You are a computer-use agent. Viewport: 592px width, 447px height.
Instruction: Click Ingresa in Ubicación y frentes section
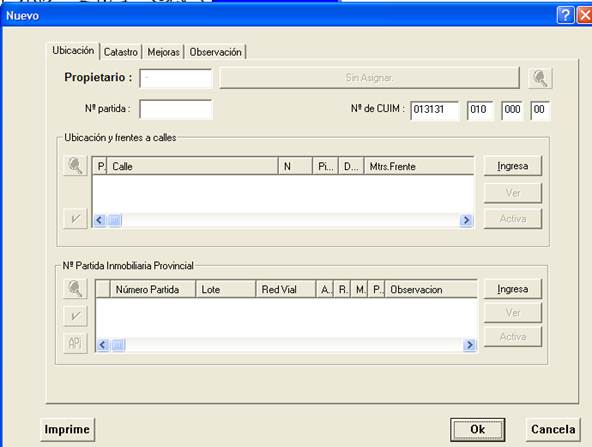pyautogui.click(x=513, y=166)
